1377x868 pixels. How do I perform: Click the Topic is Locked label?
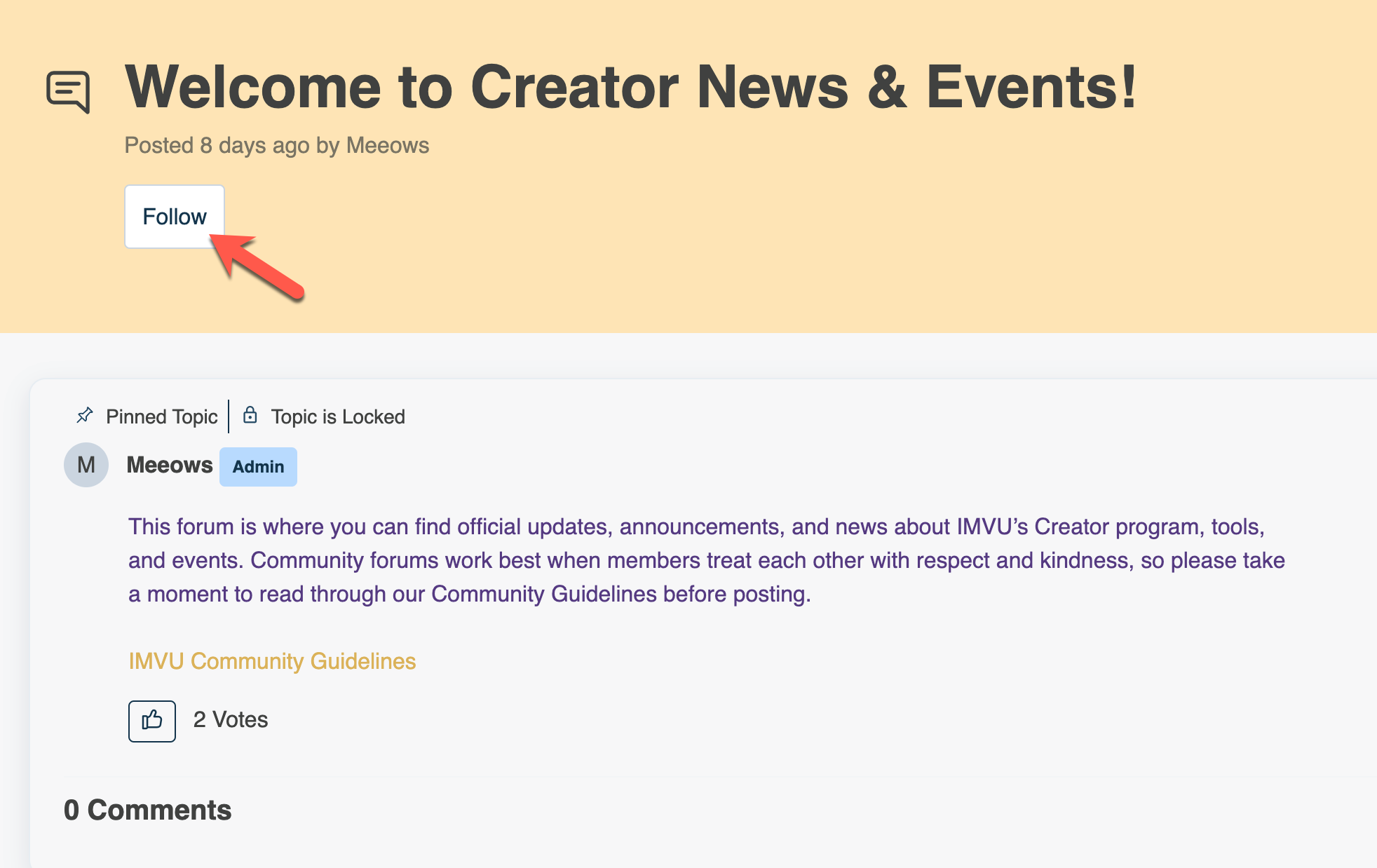point(338,417)
